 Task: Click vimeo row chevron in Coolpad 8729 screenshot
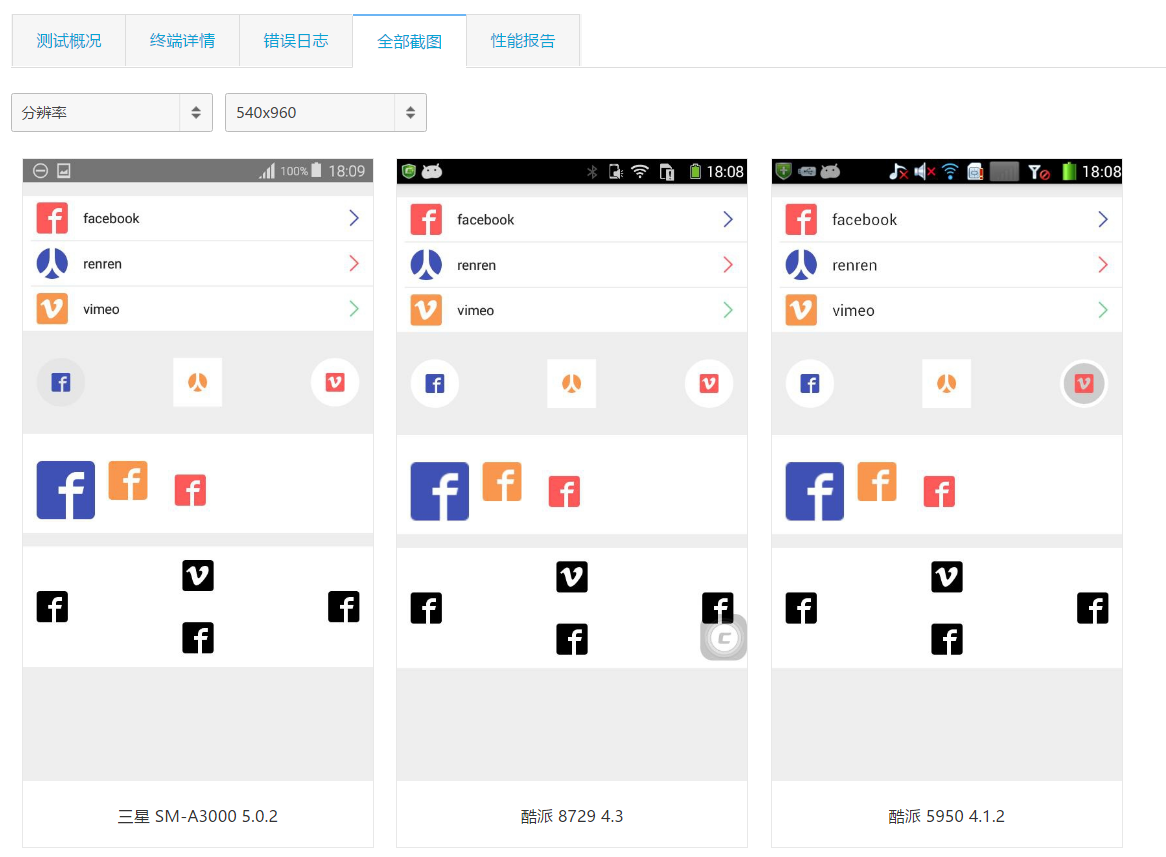[728, 310]
